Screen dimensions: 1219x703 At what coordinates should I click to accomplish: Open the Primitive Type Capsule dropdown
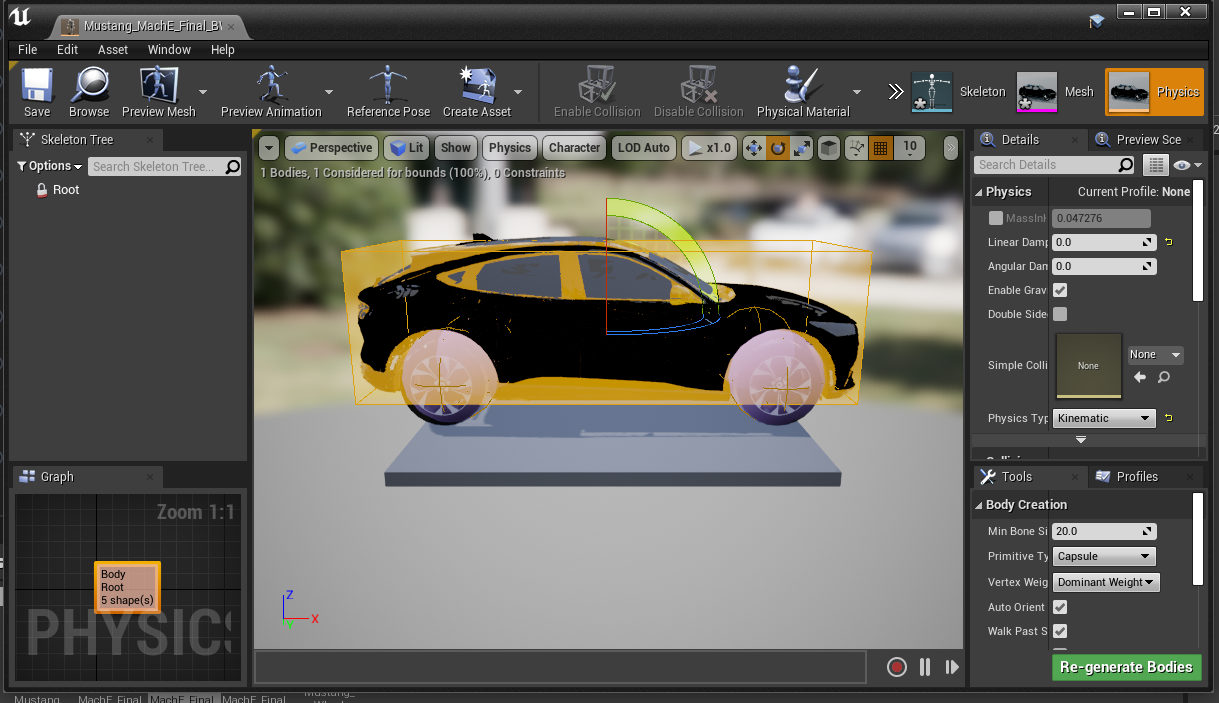[1104, 556]
